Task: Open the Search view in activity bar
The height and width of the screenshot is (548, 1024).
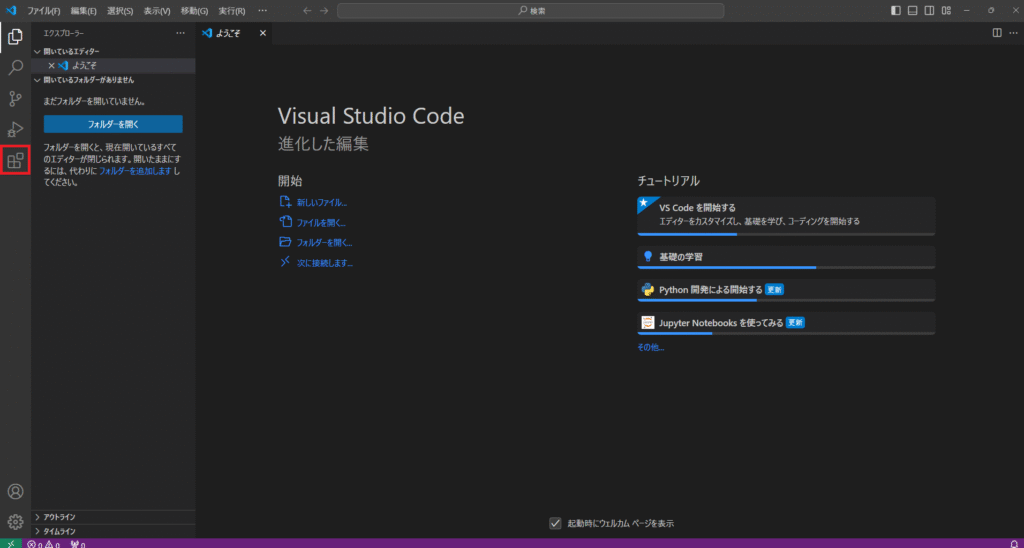Action: point(15,68)
